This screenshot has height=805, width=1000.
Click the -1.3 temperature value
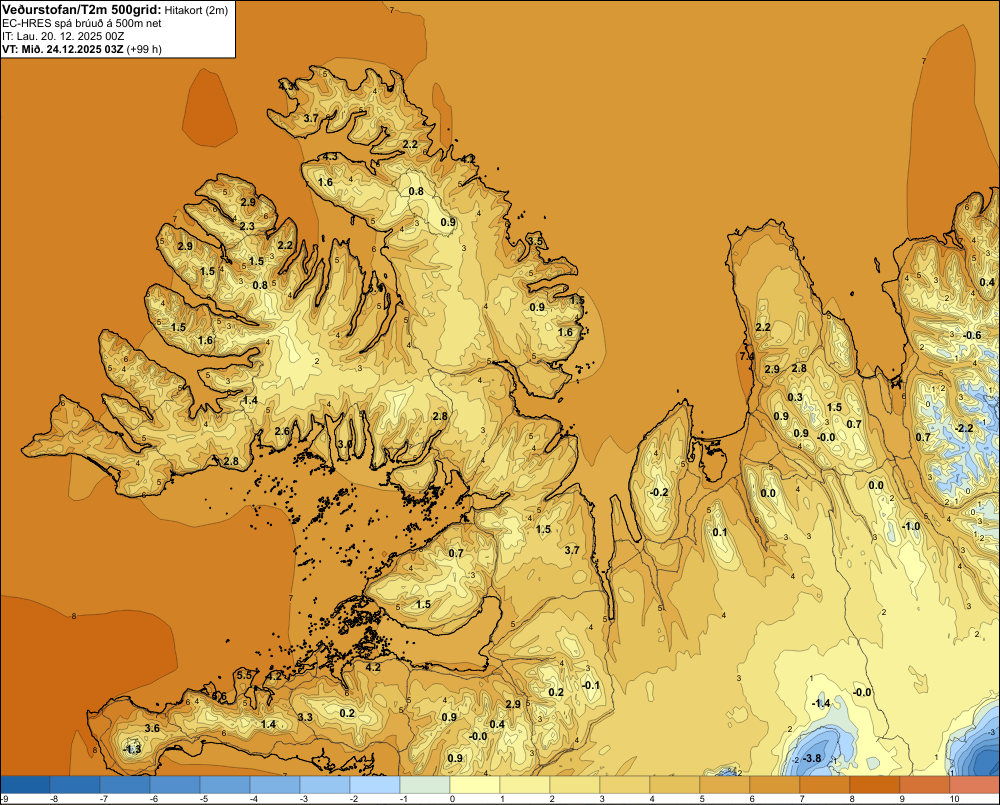click(x=132, y=750)
